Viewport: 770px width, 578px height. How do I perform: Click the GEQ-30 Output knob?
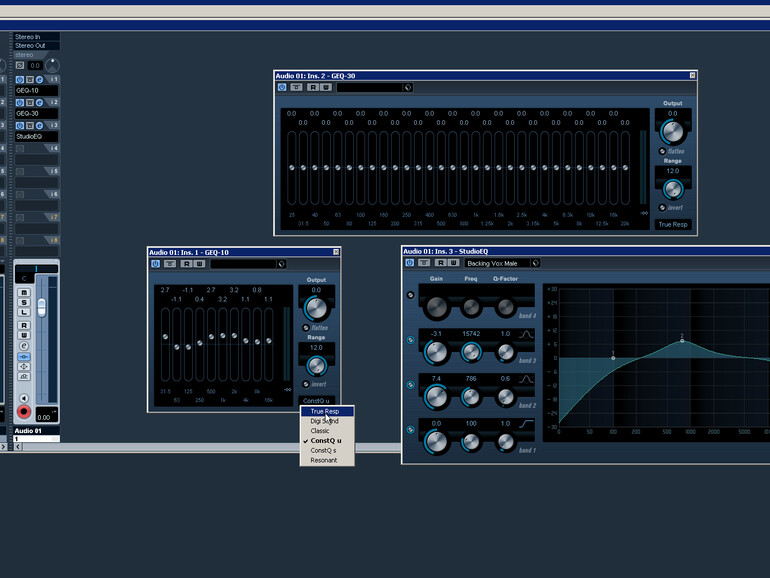[672, 131]
